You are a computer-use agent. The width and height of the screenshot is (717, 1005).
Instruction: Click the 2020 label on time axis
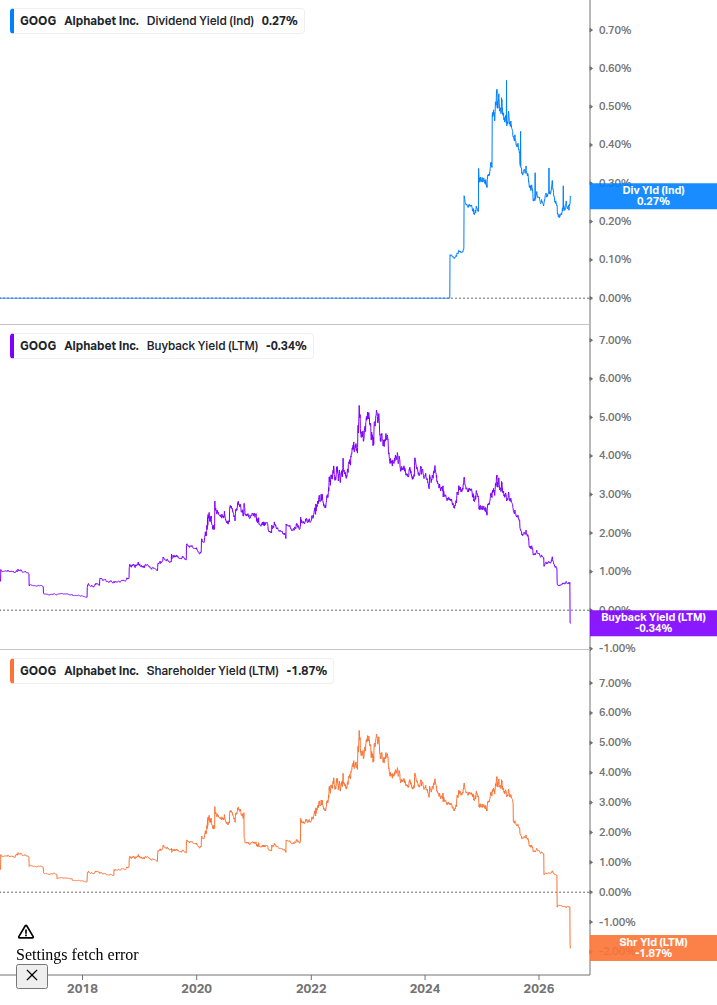pyautogui.click(x=197, y=988)
